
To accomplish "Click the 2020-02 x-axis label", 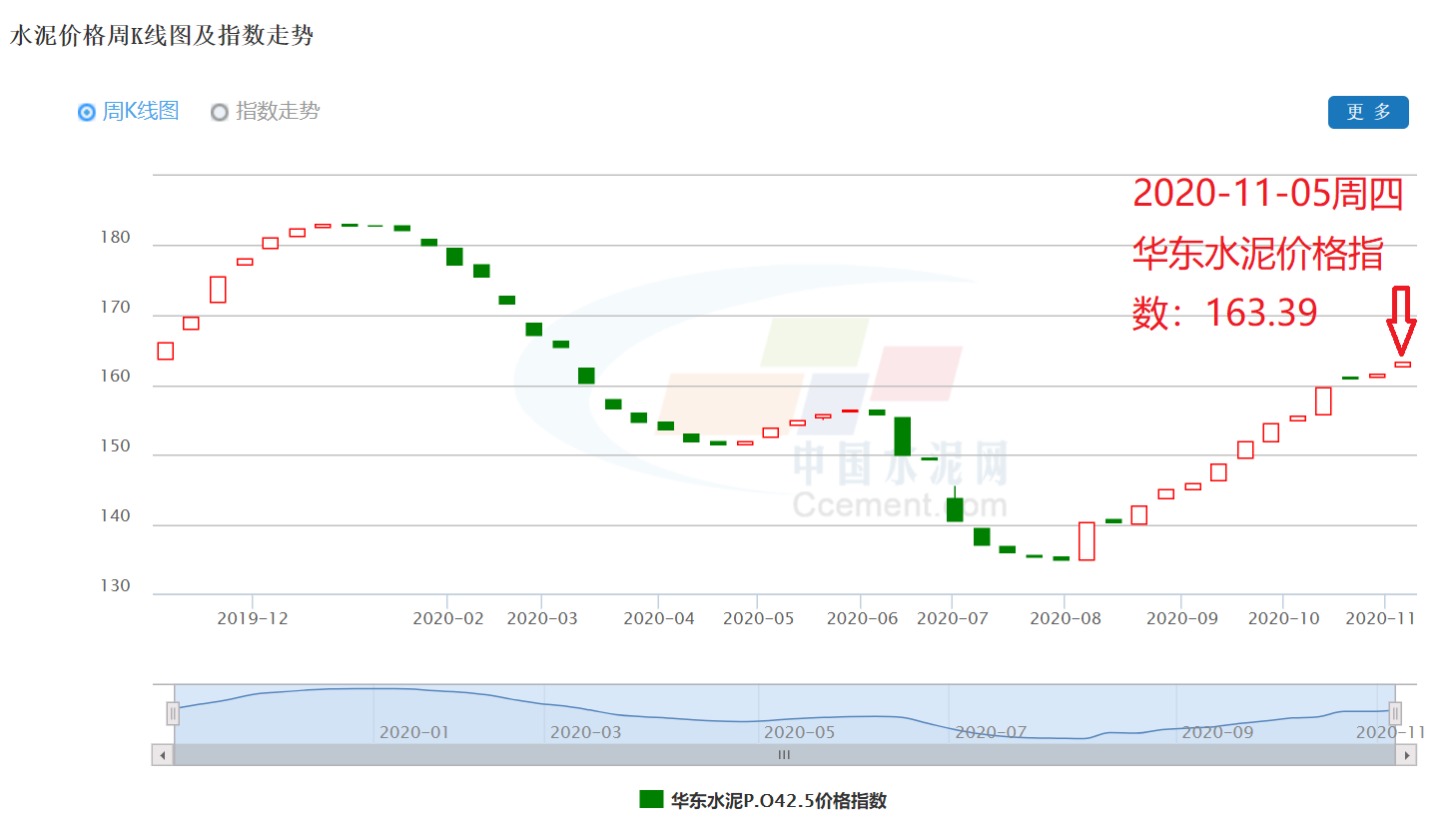I will pyautogui.click(x=448, y=618).
